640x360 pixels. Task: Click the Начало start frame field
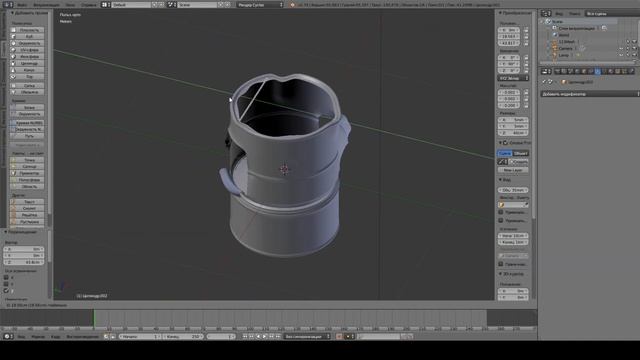click(140, 336)
